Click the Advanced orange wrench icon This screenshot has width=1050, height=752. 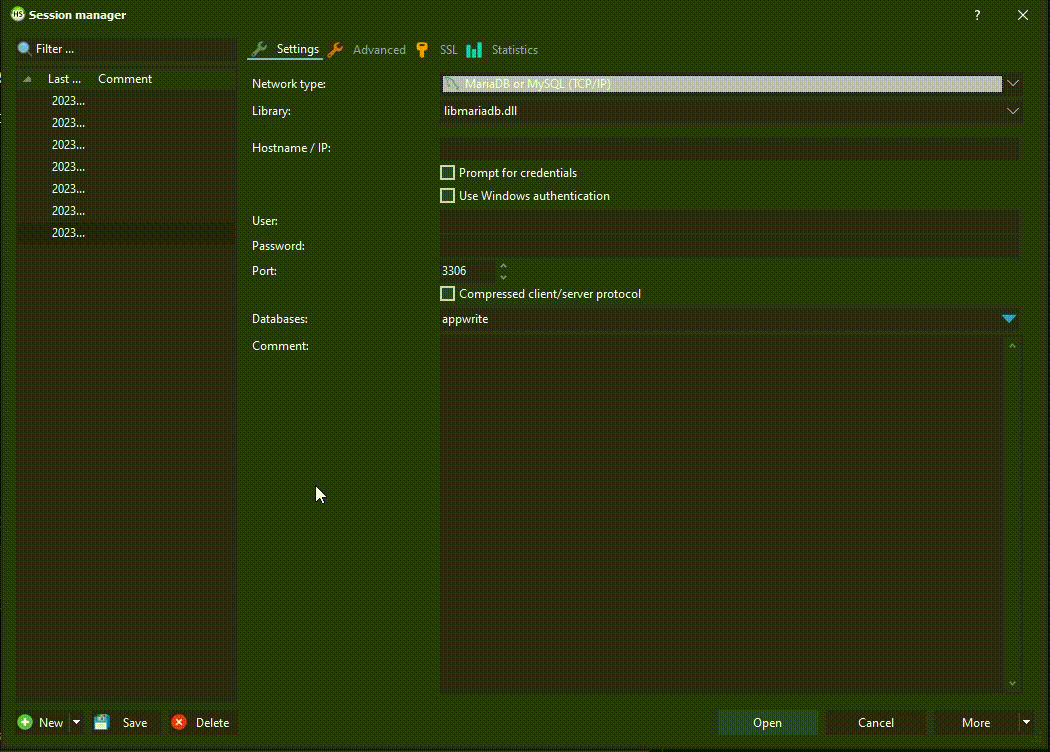[x=336, y=50]
